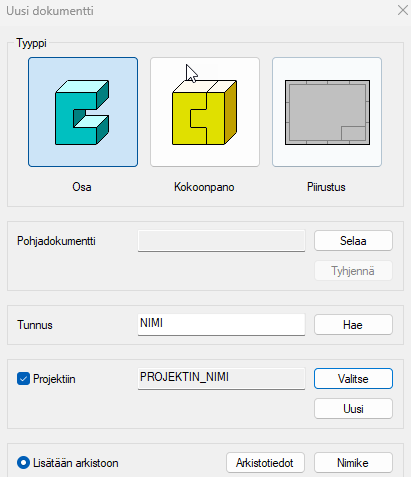Choose the yellow Kokoonpano assembly icon
The width and height of the screenshot is (411, 477).
(x=205, y=112)
